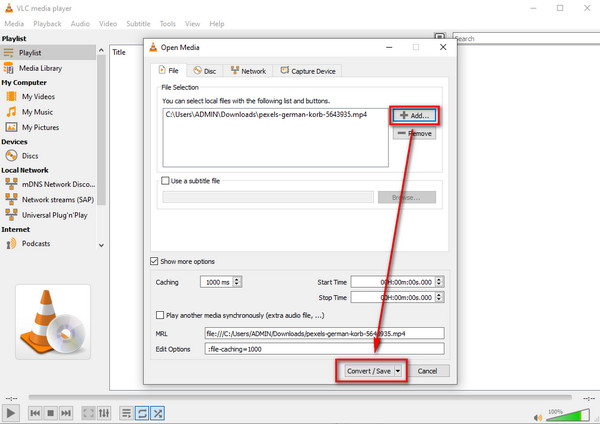Click the playback seek bar

(x=300, y=398)
